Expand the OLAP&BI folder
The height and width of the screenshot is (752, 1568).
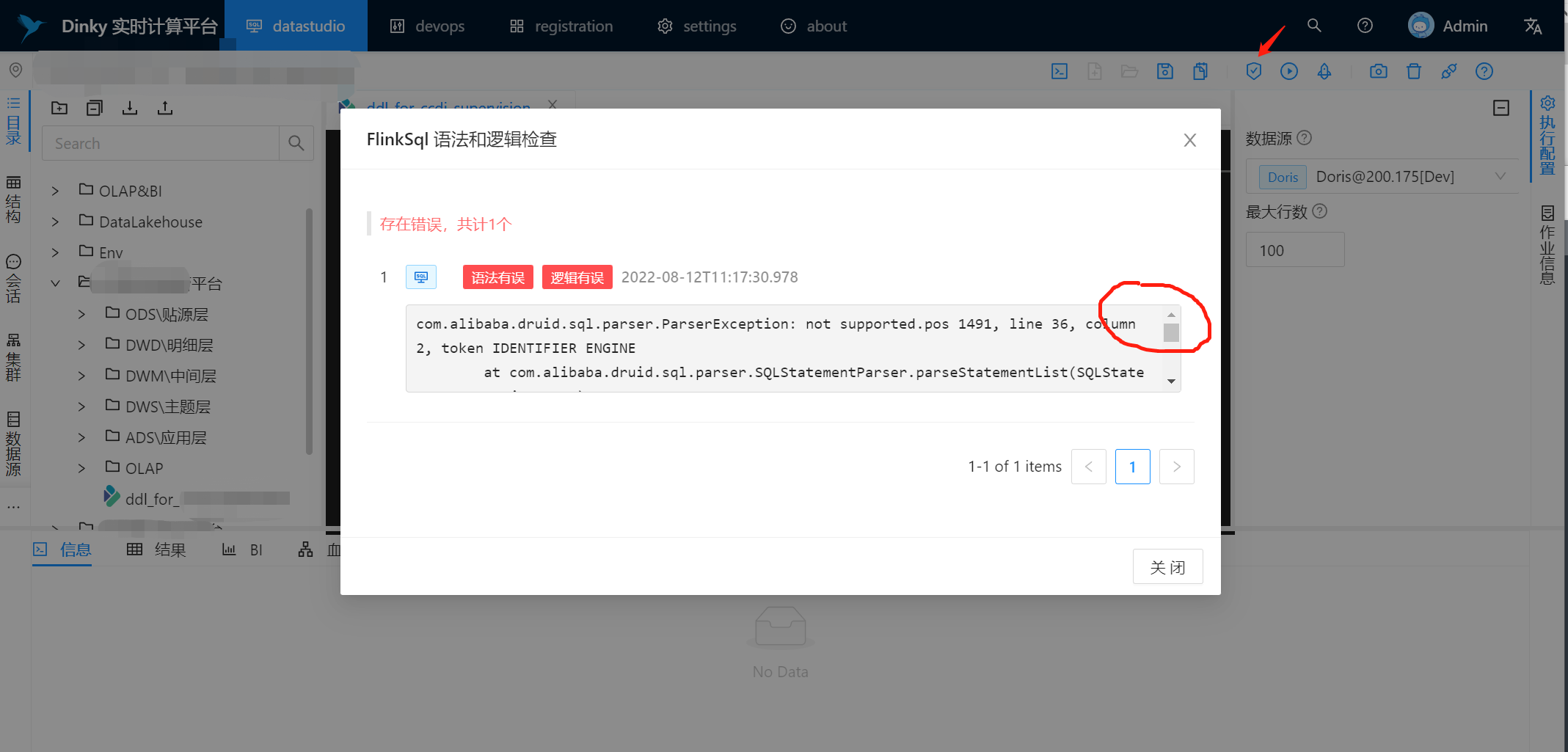coord(55,190)
